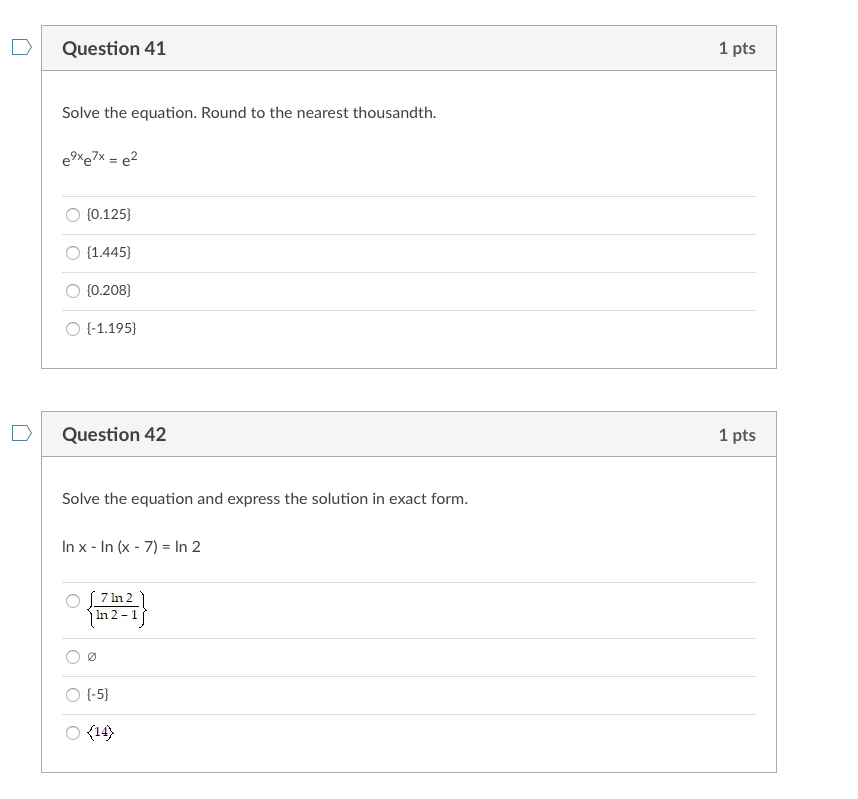Choose answer {0.208}
Image resolution: width=858 pixels, height=799 pixels.
tap(72, 290)
